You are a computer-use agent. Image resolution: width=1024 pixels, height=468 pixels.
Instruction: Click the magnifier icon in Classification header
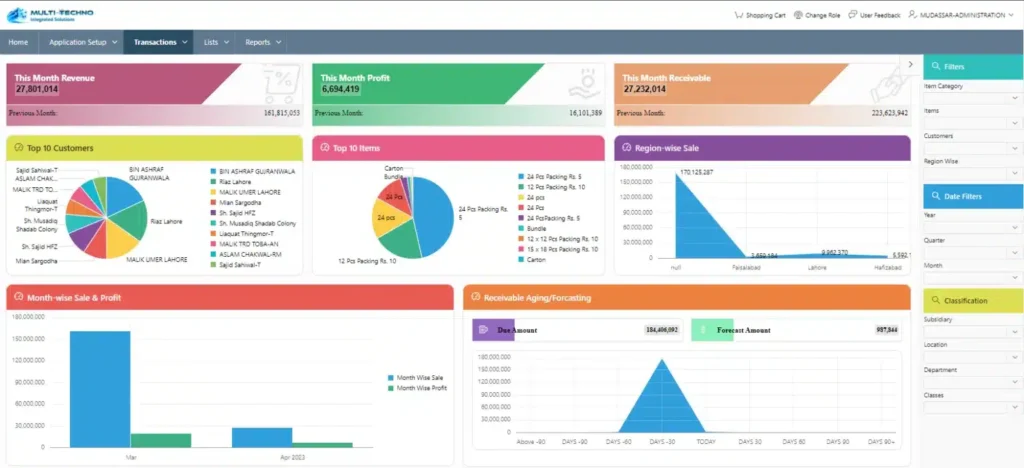click(x=934, y=300)
